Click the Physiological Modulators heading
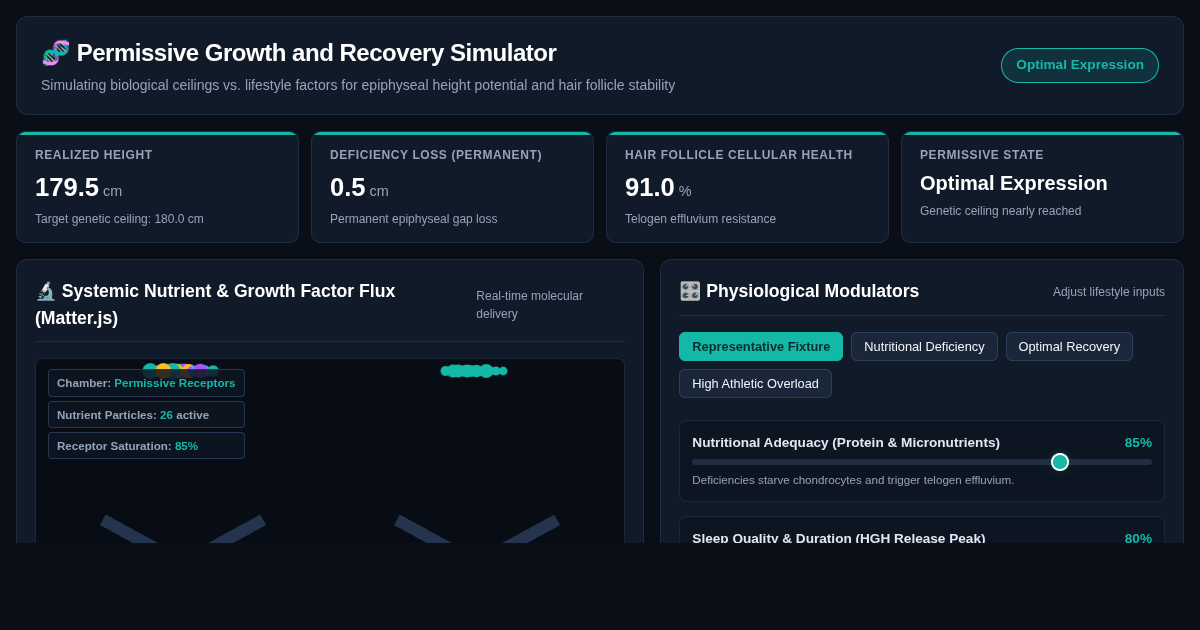This screenshot has width=1200, height=630. click(812, 291)
